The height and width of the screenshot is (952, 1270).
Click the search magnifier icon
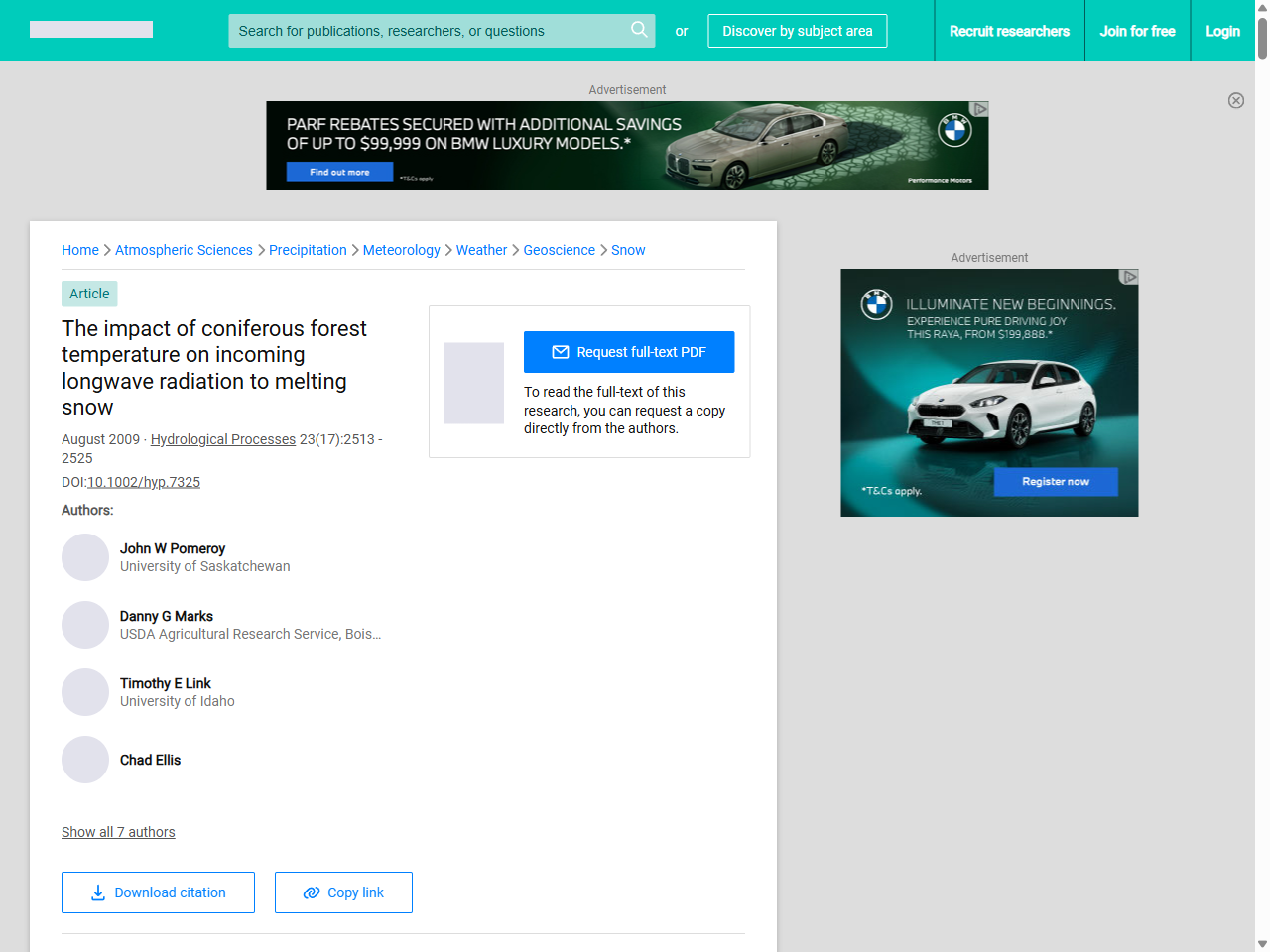(639, 31)
